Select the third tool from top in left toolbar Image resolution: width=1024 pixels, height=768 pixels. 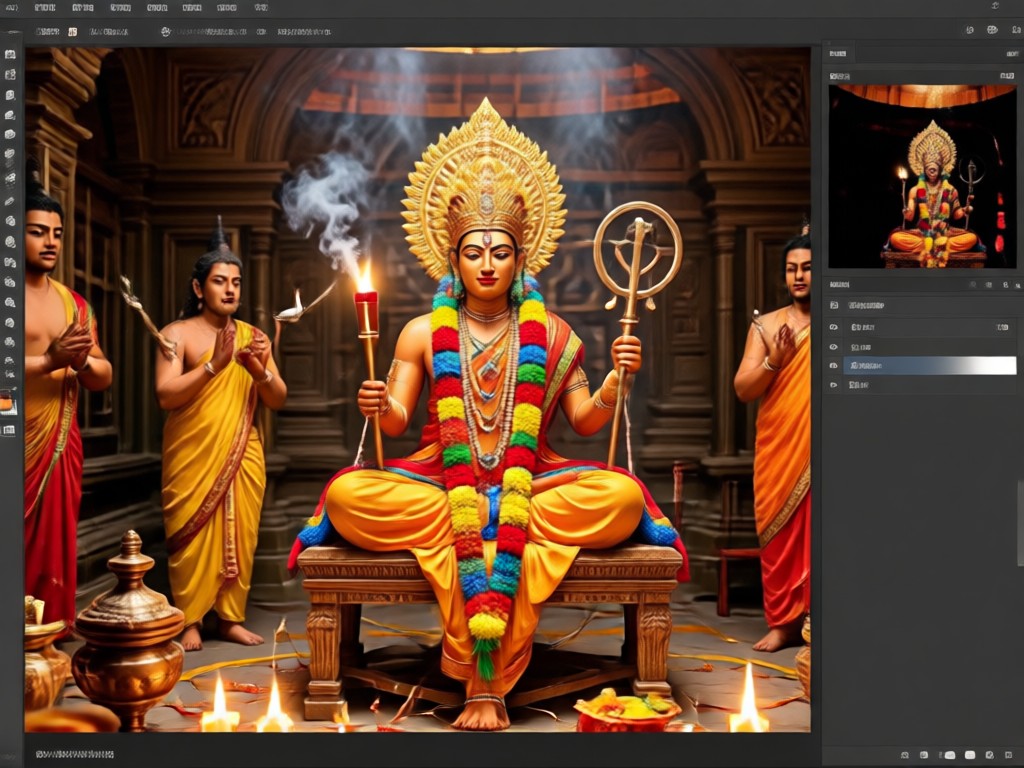10,95
